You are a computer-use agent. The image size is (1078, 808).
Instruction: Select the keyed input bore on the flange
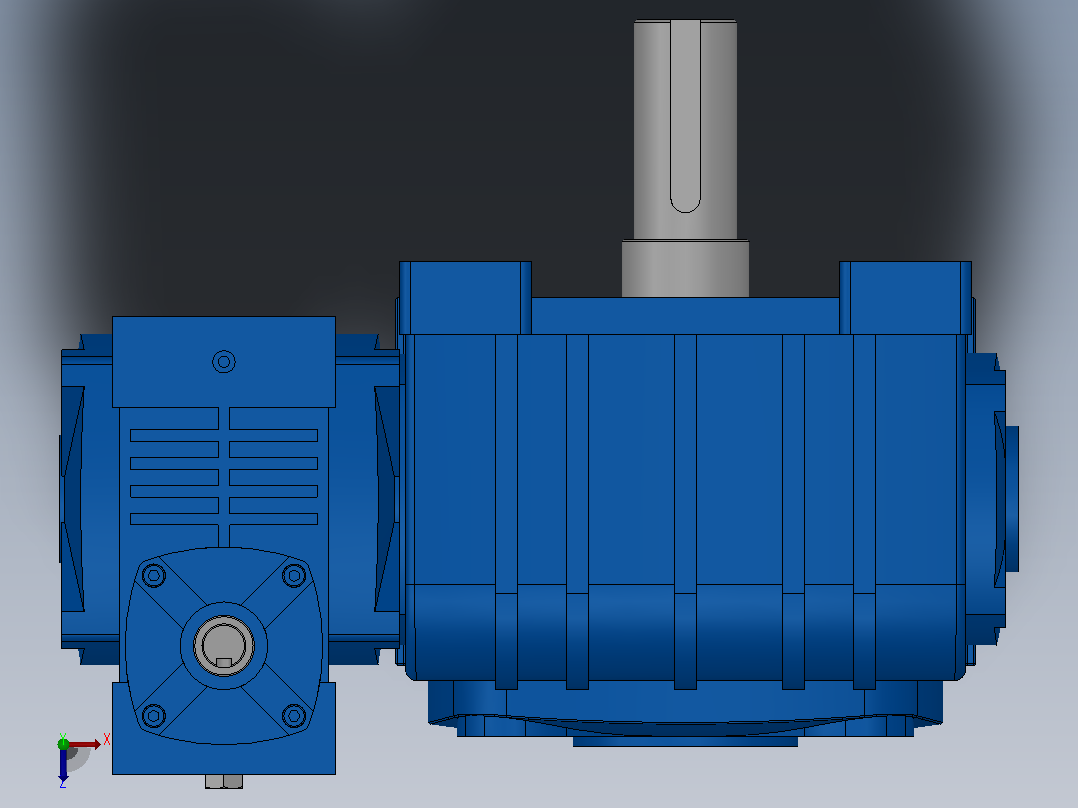224,646
